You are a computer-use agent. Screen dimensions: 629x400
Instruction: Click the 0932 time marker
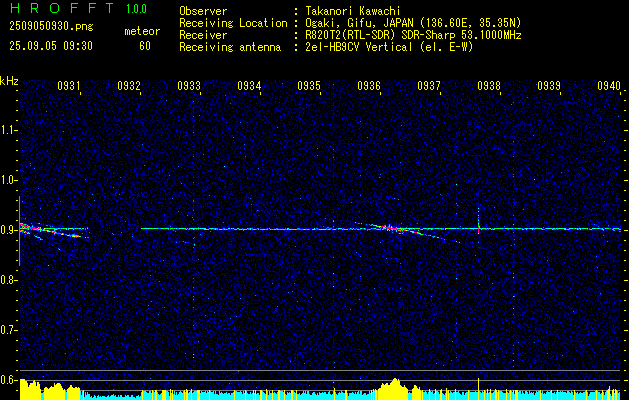129,85
